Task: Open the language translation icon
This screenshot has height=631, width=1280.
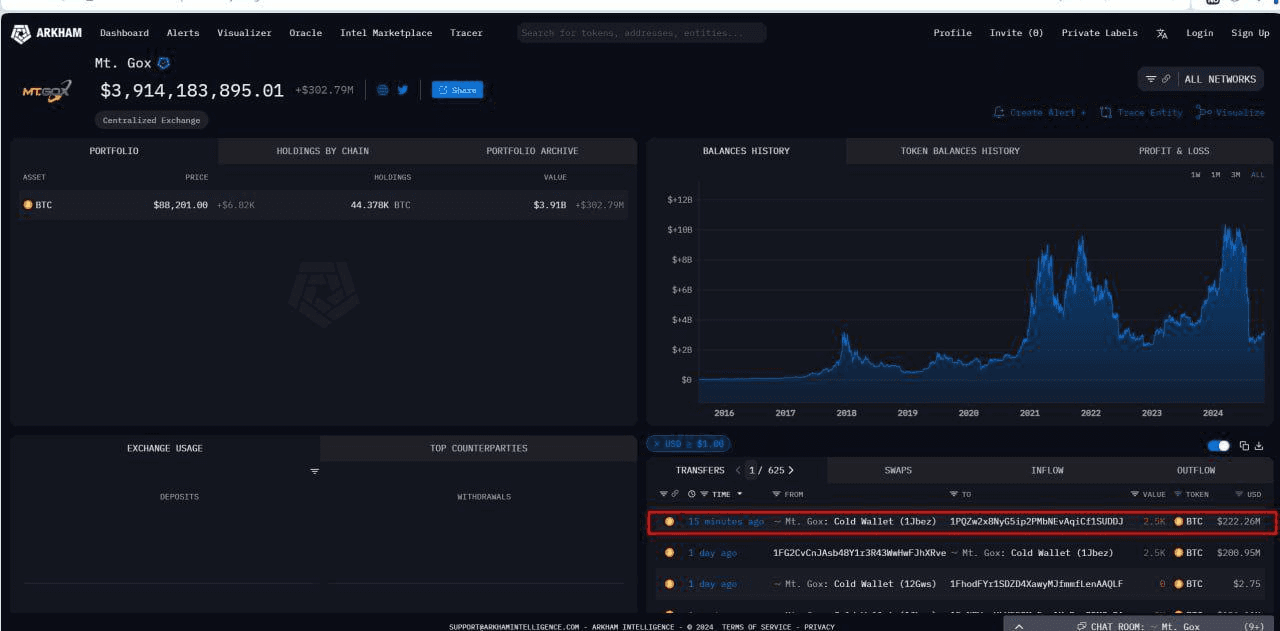Action: pyautogui.click(x=1162, y=33)
